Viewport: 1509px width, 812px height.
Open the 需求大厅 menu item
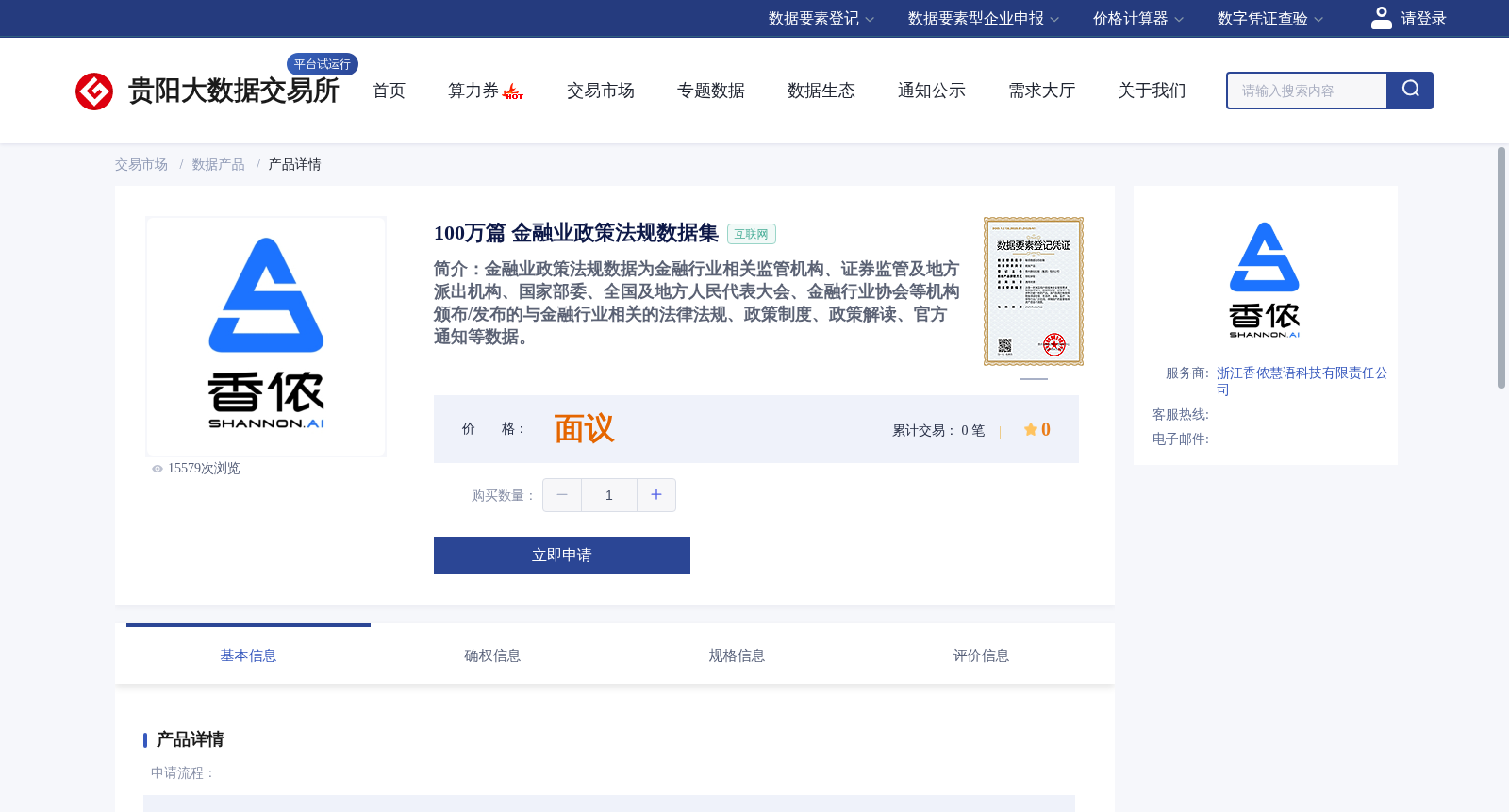pyautogui.click(x=1042, y=91)
